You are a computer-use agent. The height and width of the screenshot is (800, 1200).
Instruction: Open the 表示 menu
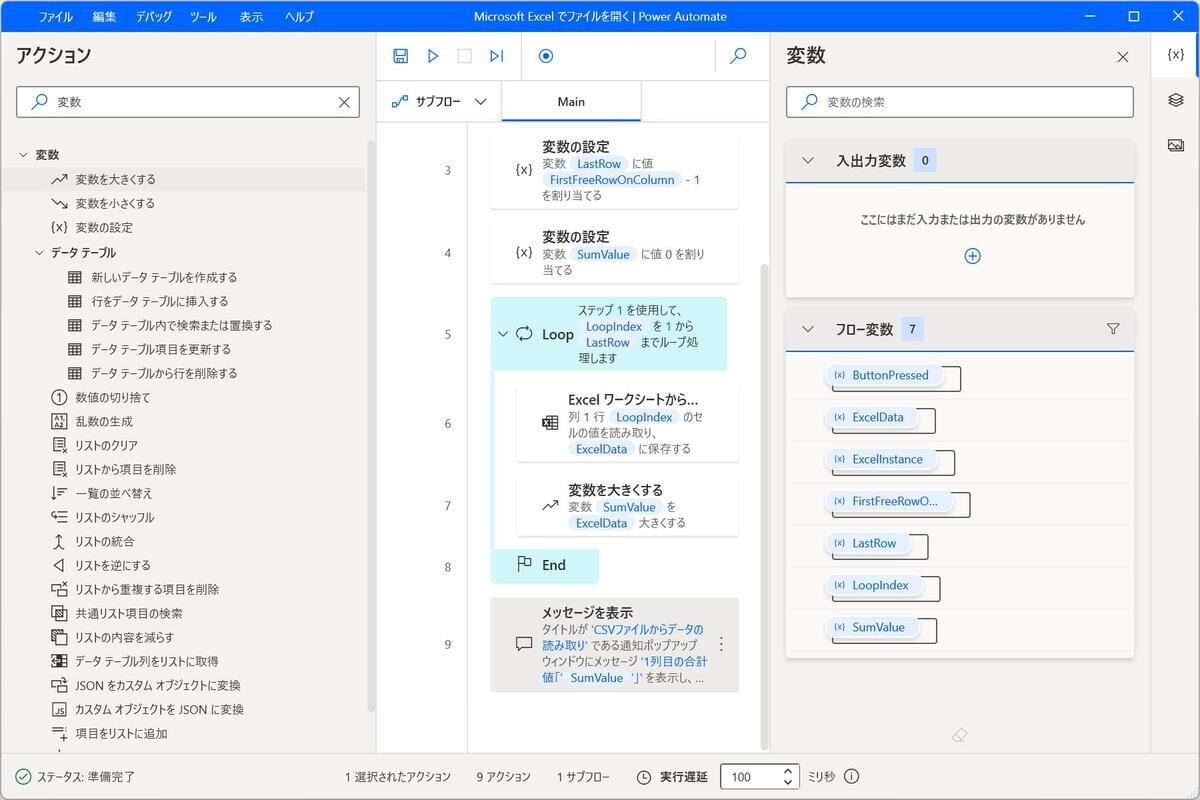pos(252,17)
